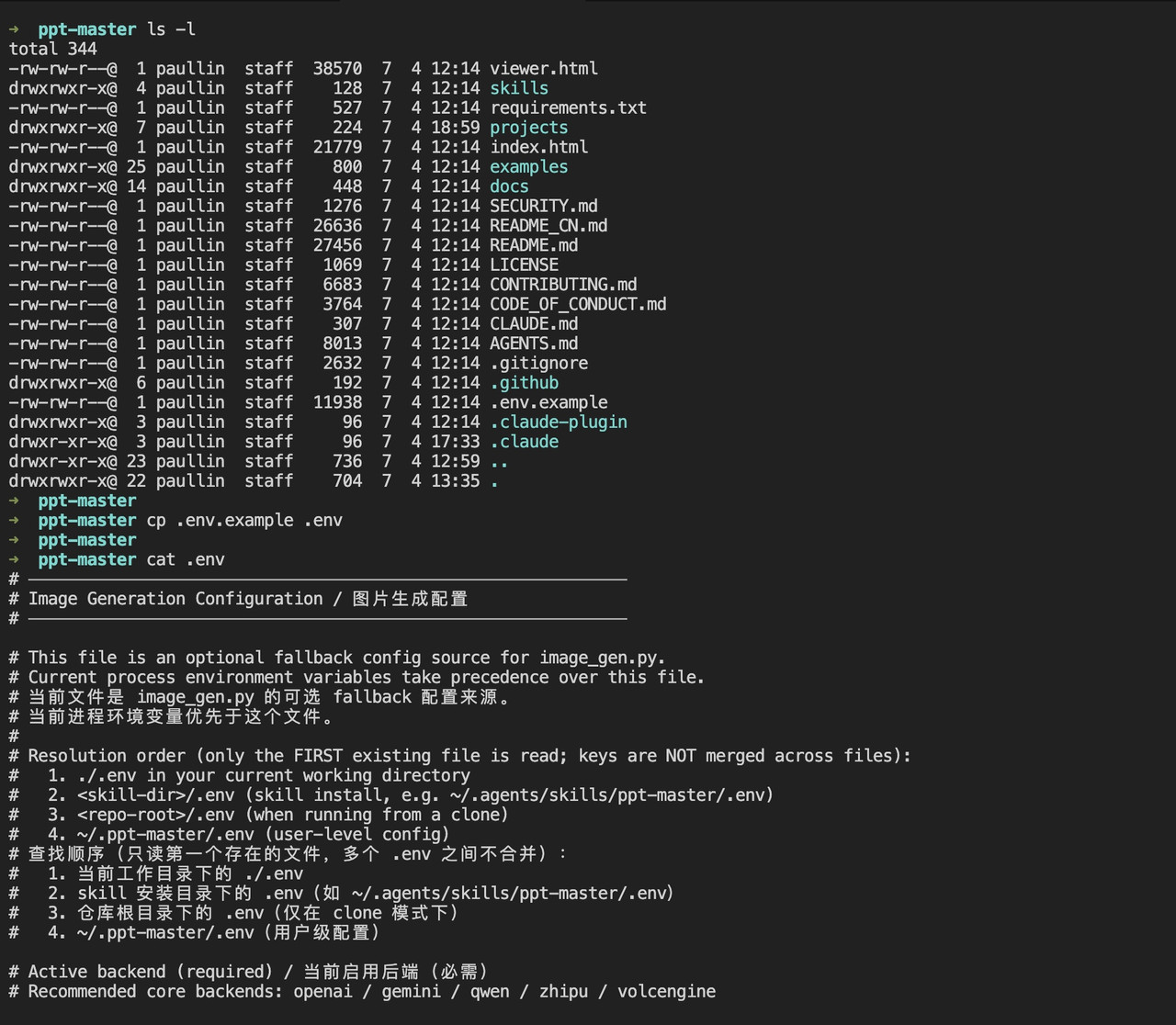This screenshot has width=1176, height=1025.
Task: Select the 'Recommended core backends' line
Action: (362, 992)
